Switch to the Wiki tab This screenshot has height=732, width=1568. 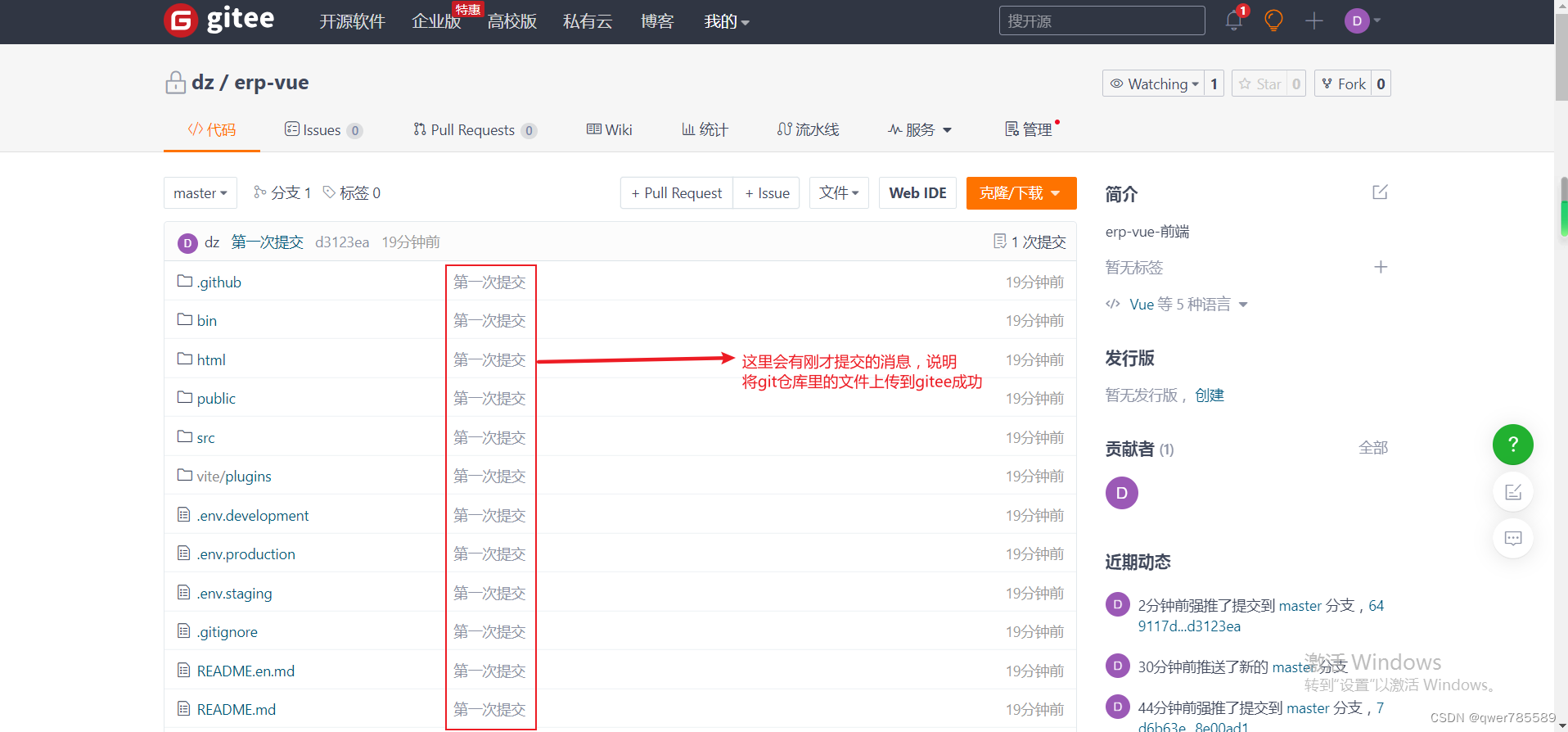[609, 129]
